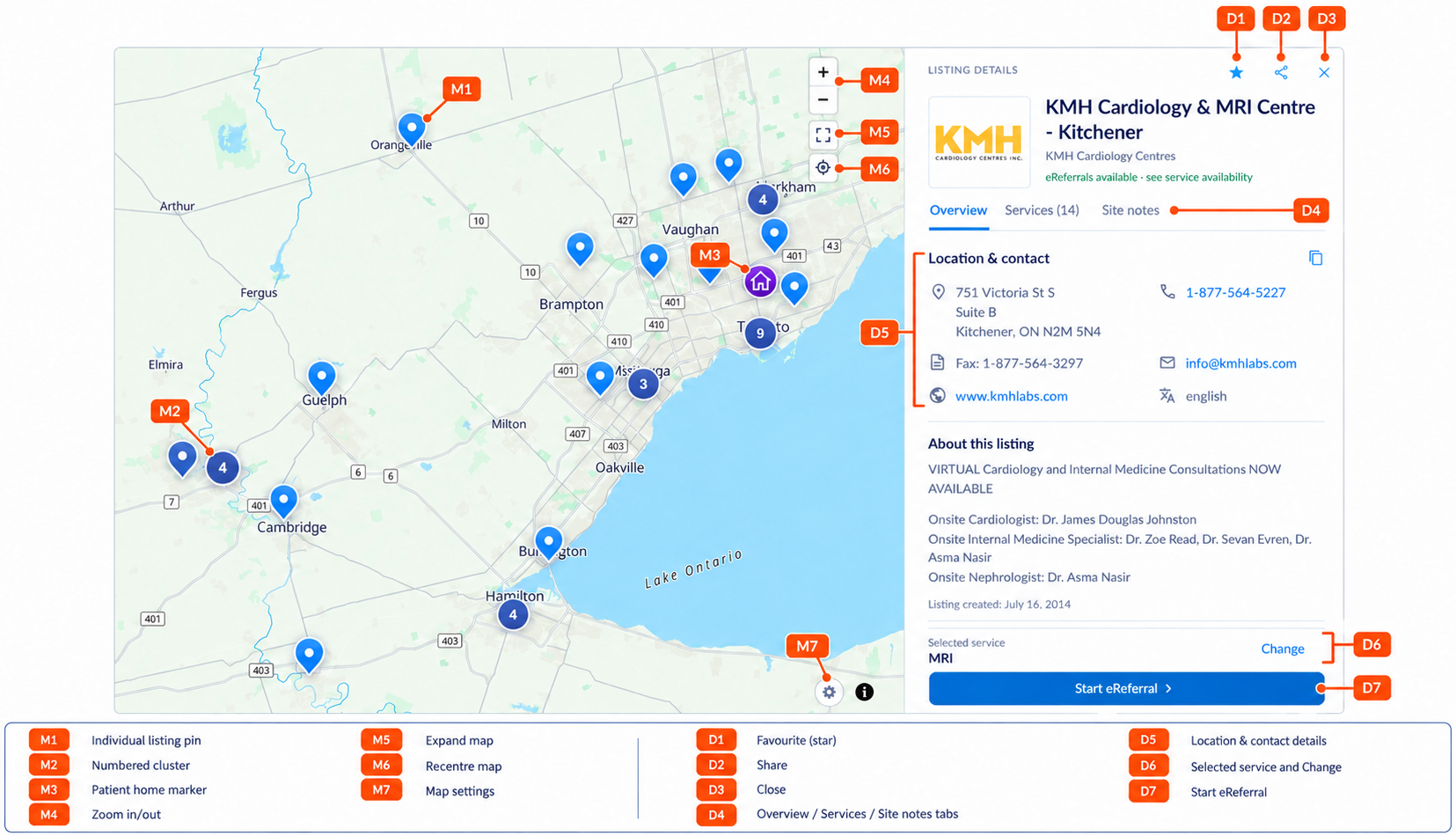Switch to the Services (14) tab

(1042, 210)
